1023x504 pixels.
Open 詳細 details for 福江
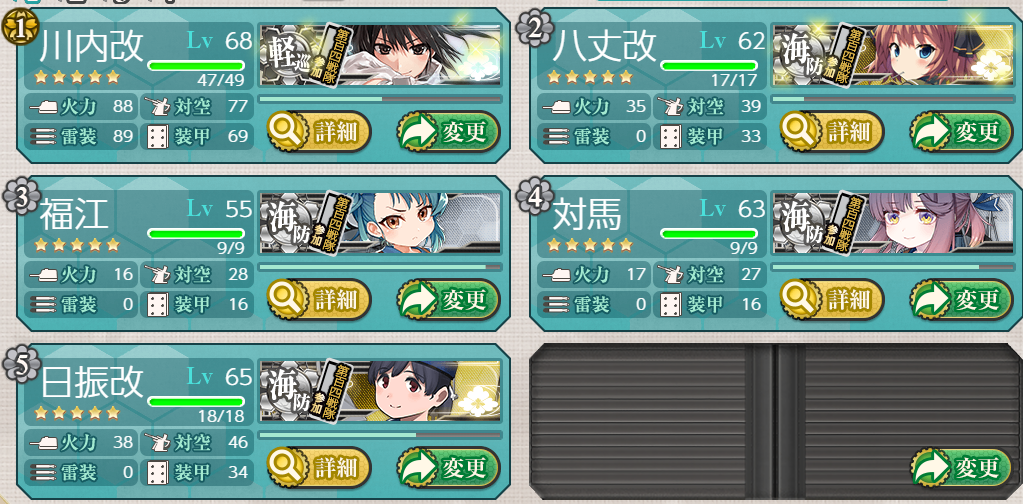coord(318,299)
